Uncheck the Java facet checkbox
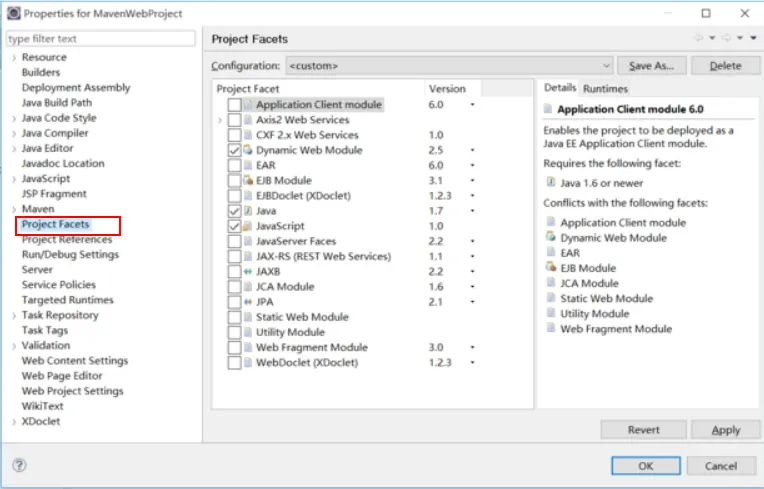The height and width of the screenshot is (489, 764). [234, 211]
